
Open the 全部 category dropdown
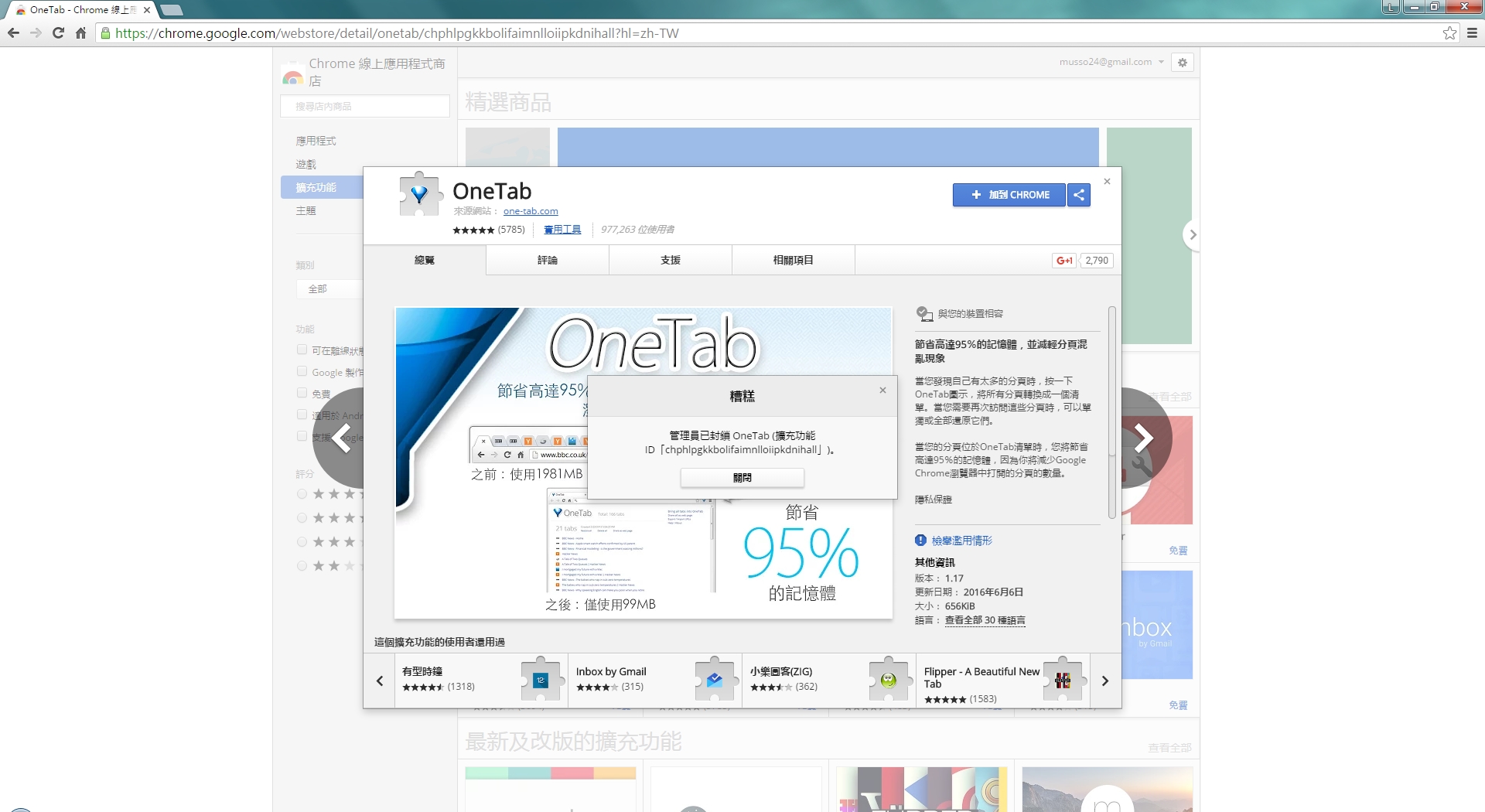(x=329, y=288)
